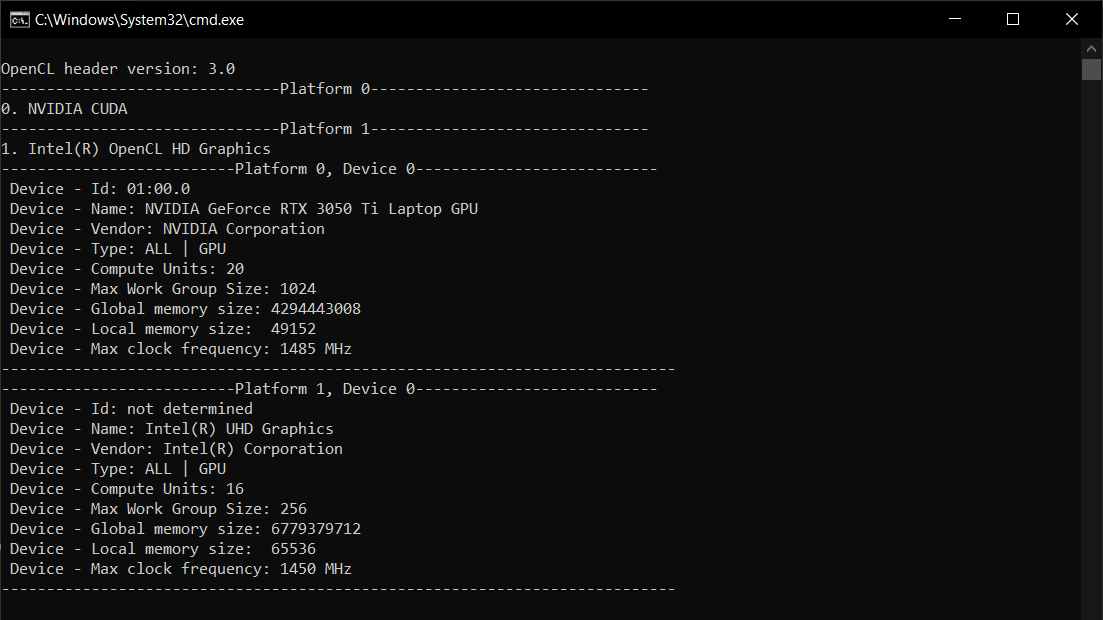Maximize the cmd.exe window

click(x=1013, y=19)
